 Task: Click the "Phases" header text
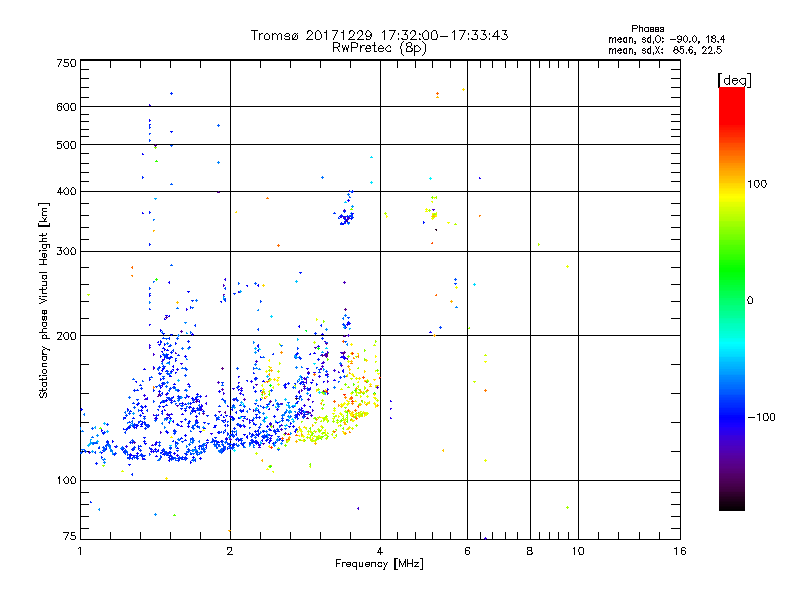coord(647,29)
